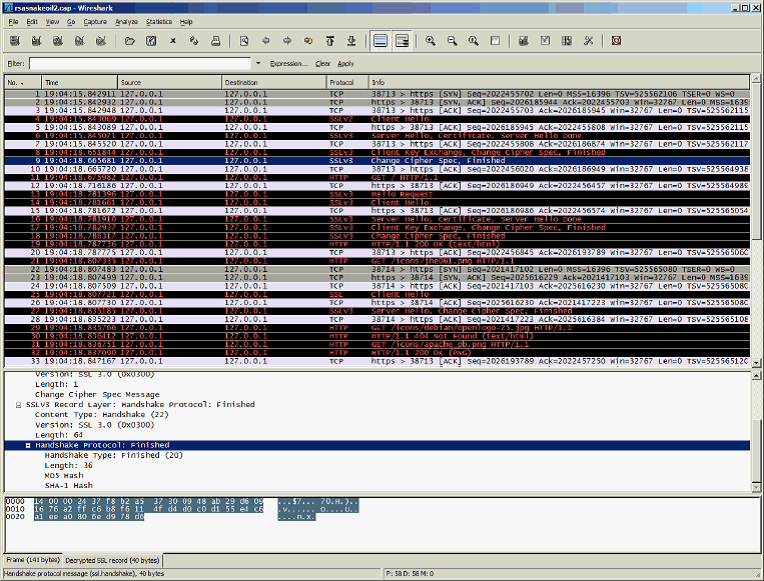764x581 pixels.
Task: Toggle auto scroll in live capture
Action: click(402, 41)
